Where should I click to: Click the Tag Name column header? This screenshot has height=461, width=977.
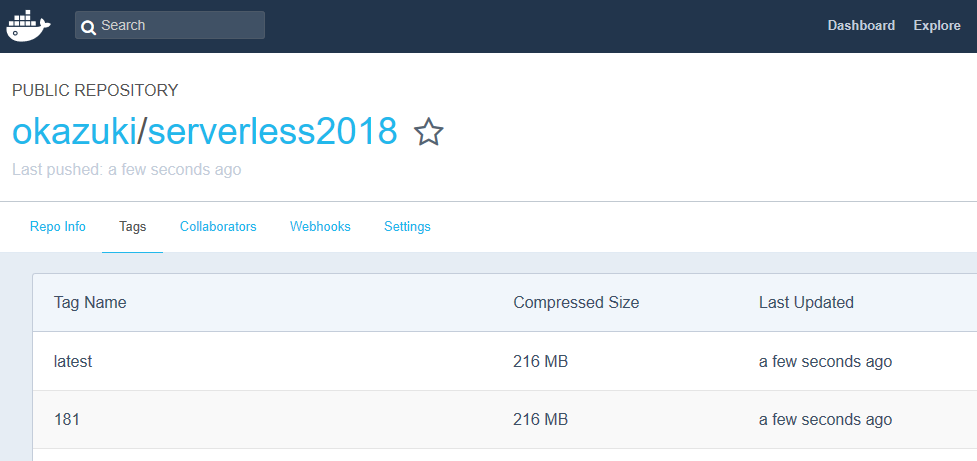(90, 303)
